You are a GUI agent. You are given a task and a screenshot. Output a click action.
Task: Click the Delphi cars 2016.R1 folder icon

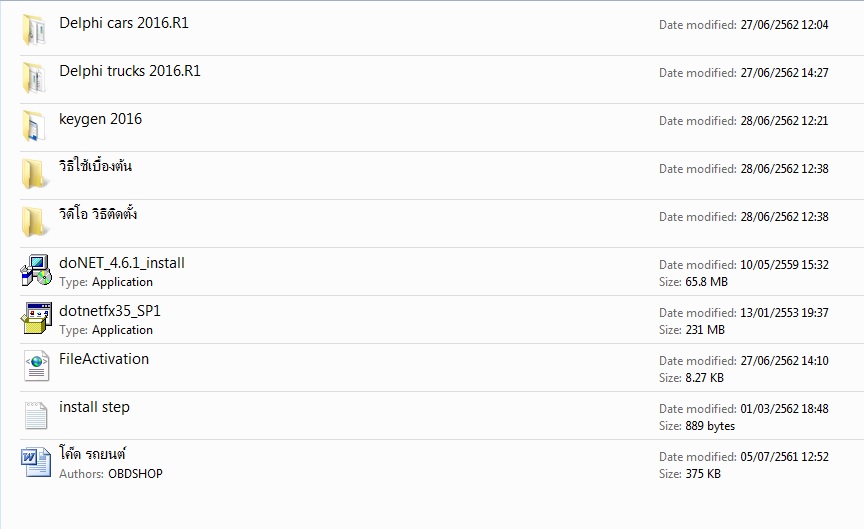point(35,30)
